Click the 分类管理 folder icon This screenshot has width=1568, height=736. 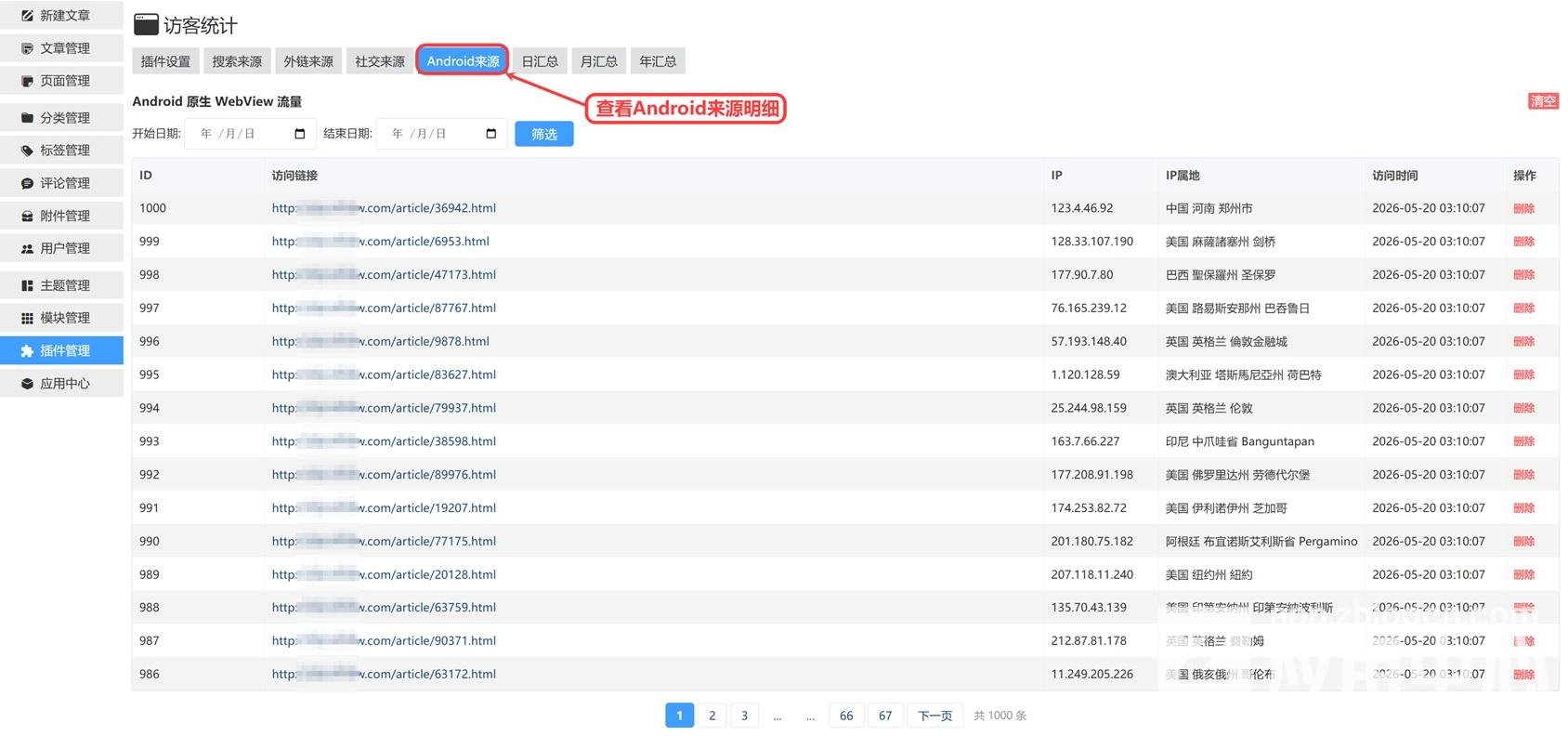pos(27,118)
